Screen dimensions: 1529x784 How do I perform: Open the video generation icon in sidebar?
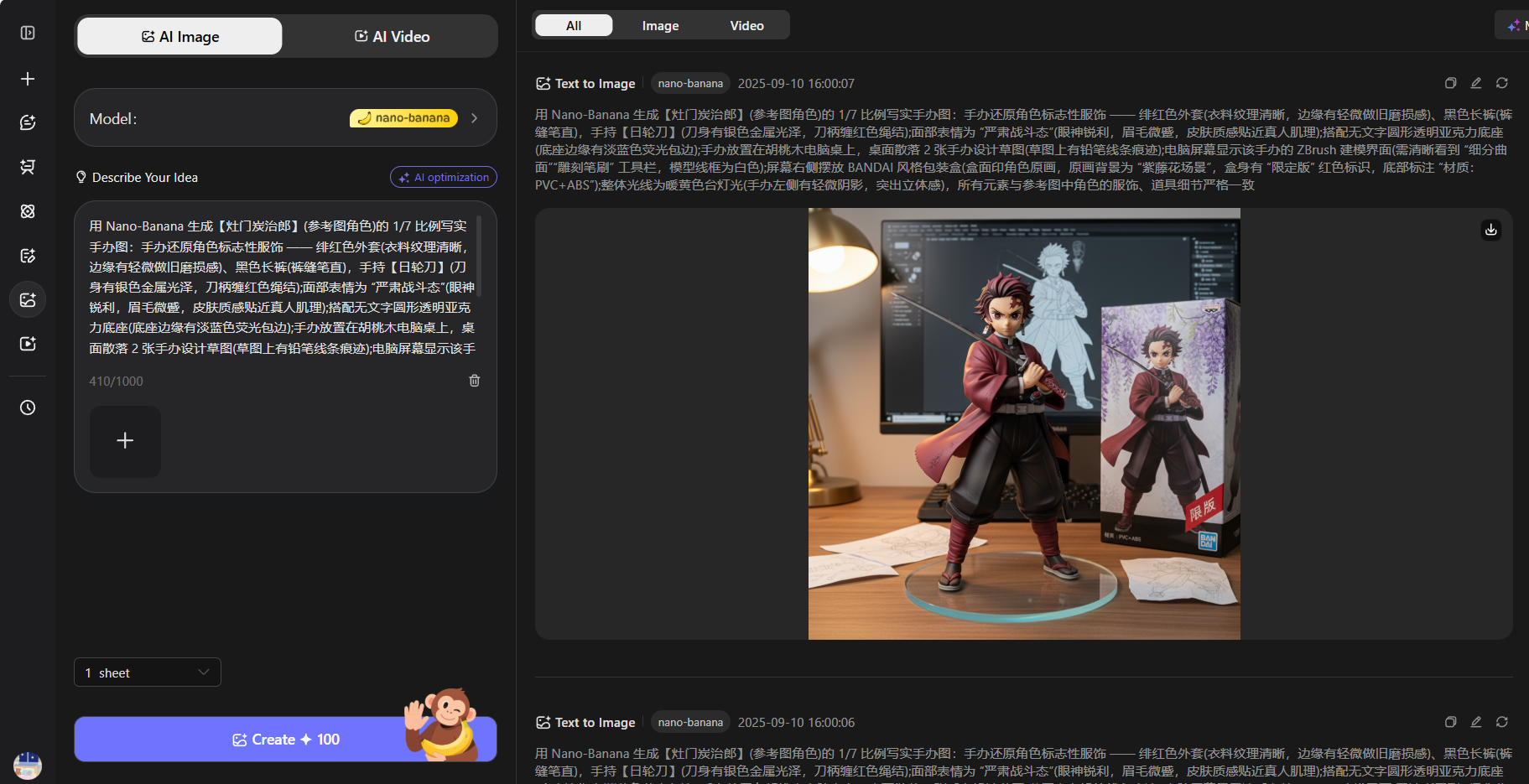28,344
